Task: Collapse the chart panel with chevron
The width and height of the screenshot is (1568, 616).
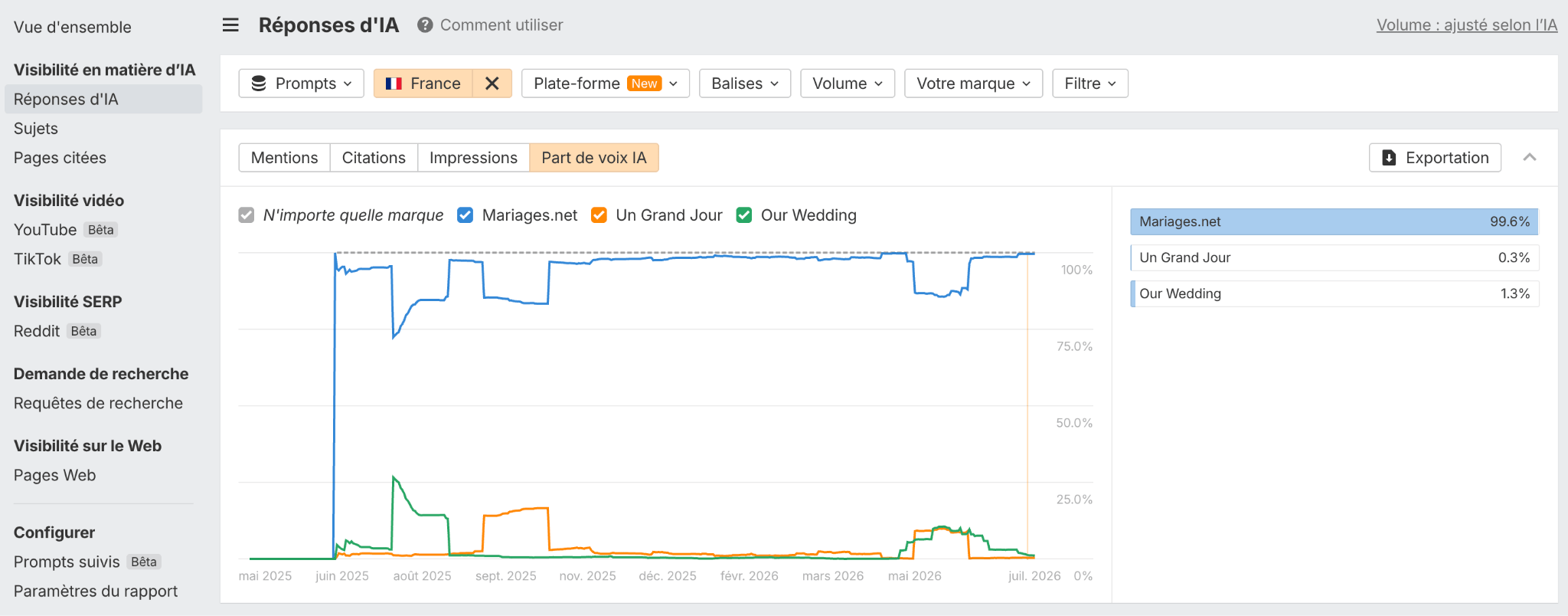Action: point(1530,157)
